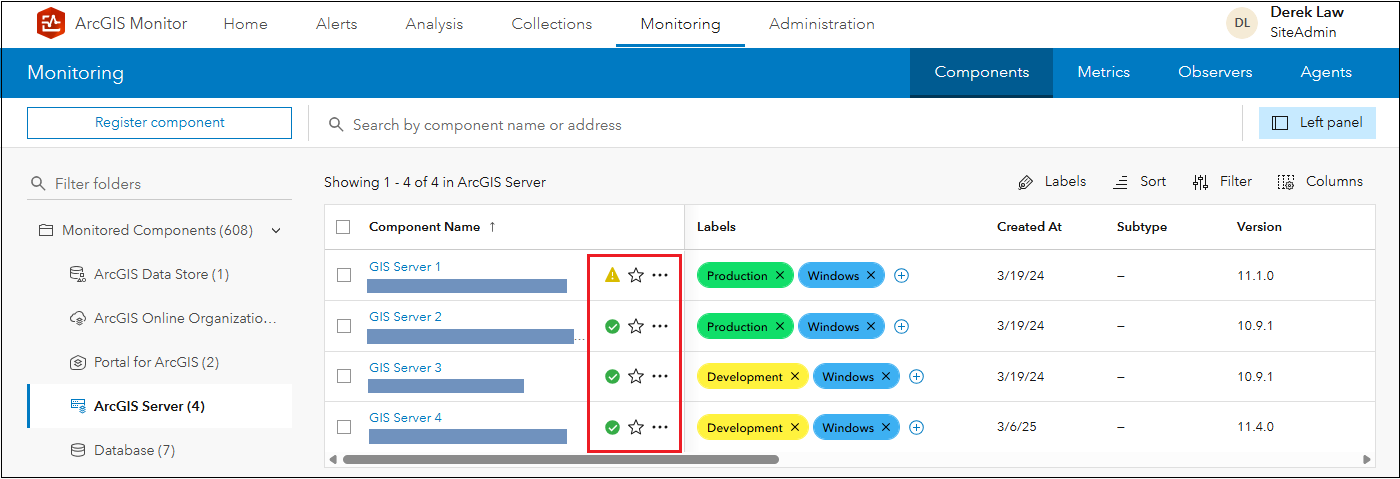Collapse the Monitored Components folder
This screenshot has width=1400, height=479.
(x=276, y=231)
